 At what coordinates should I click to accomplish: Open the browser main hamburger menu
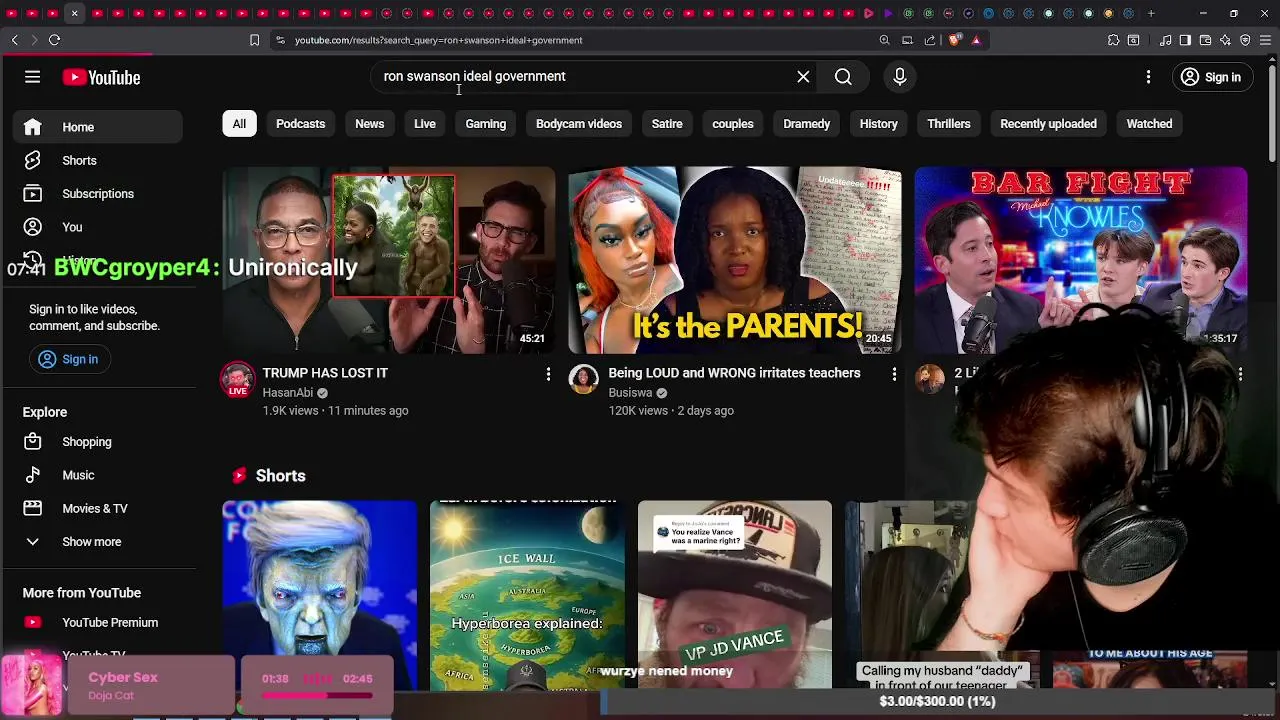[1265, 40]
